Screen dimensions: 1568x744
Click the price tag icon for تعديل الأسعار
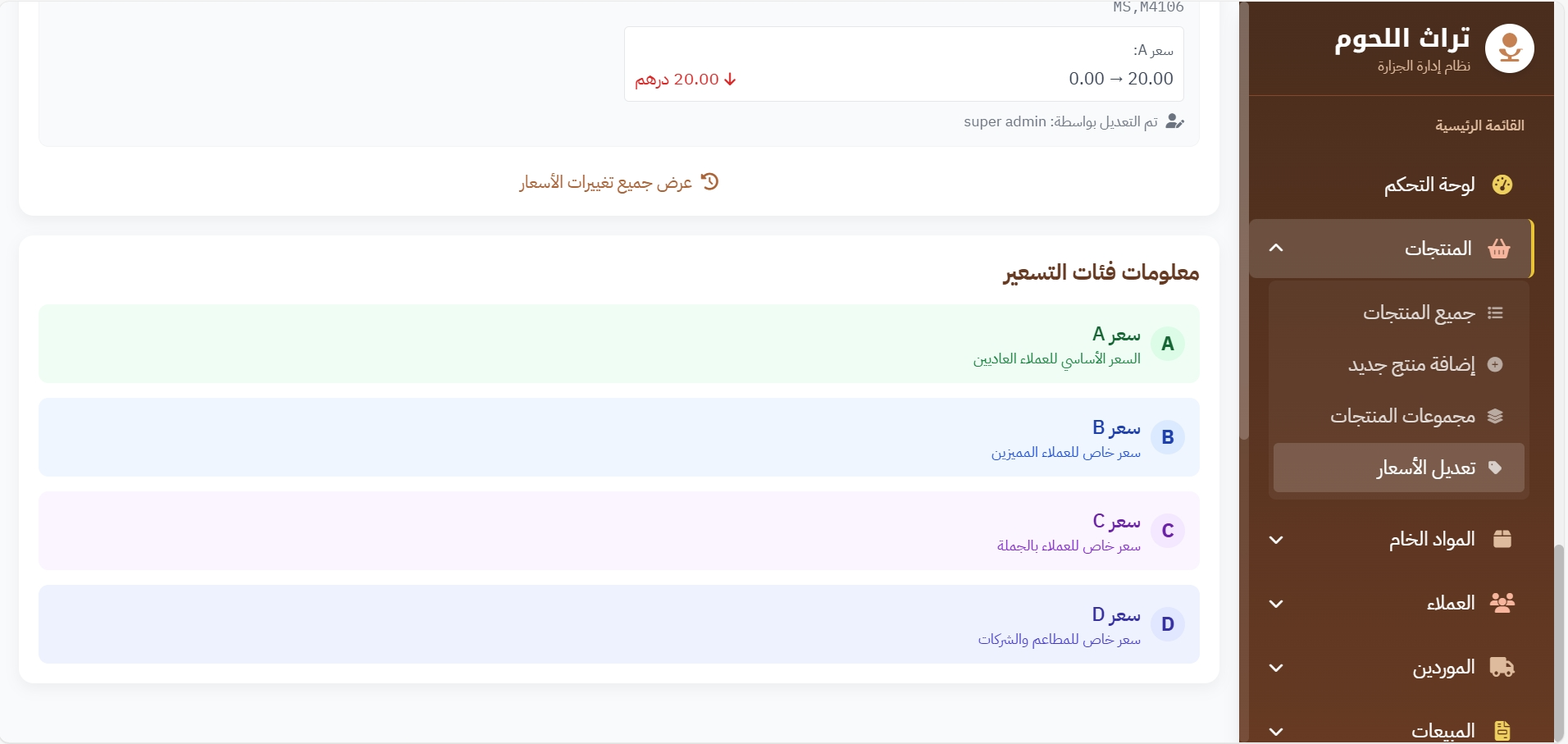click(x=1495, y=468)
